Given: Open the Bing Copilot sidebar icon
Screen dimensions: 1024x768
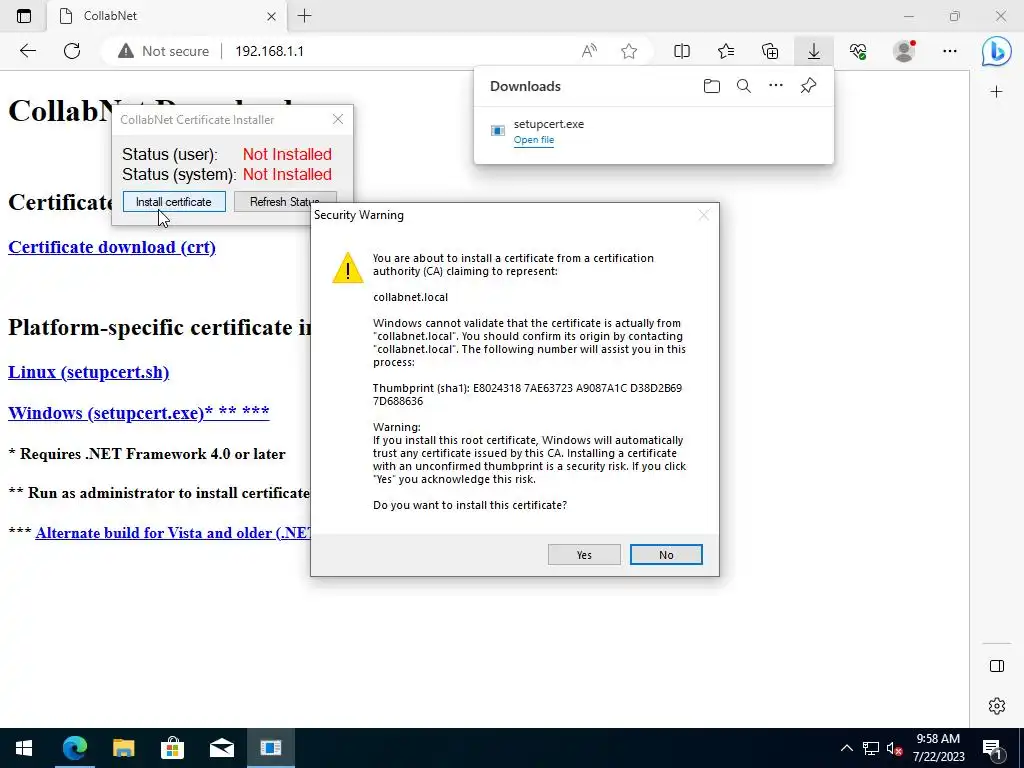Looking at the screenshot, I should [997, 51].
